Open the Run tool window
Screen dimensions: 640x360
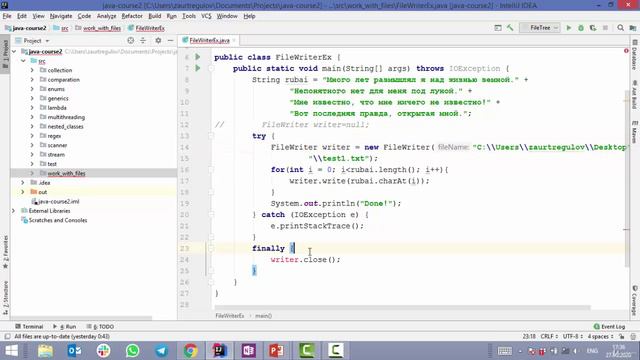(x=64, y=327)
